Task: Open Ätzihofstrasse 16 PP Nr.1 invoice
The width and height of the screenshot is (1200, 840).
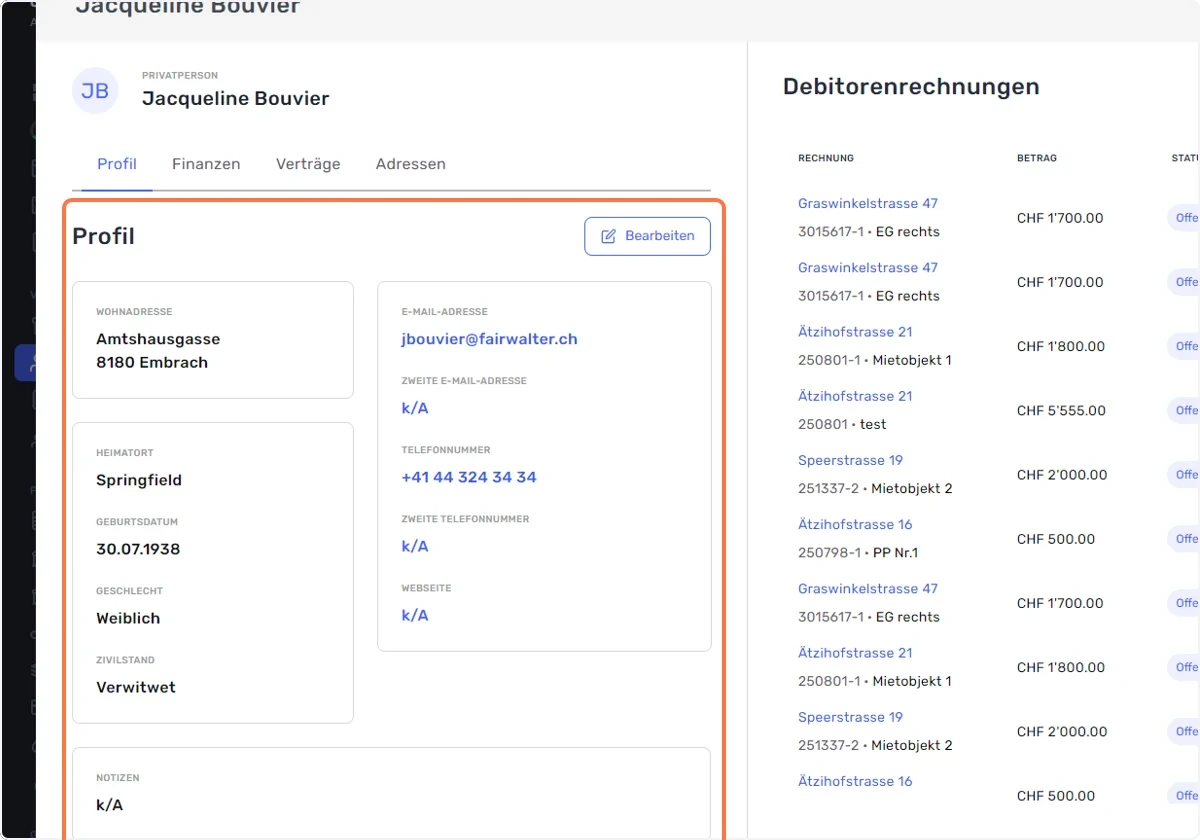Action: [855, 524]
